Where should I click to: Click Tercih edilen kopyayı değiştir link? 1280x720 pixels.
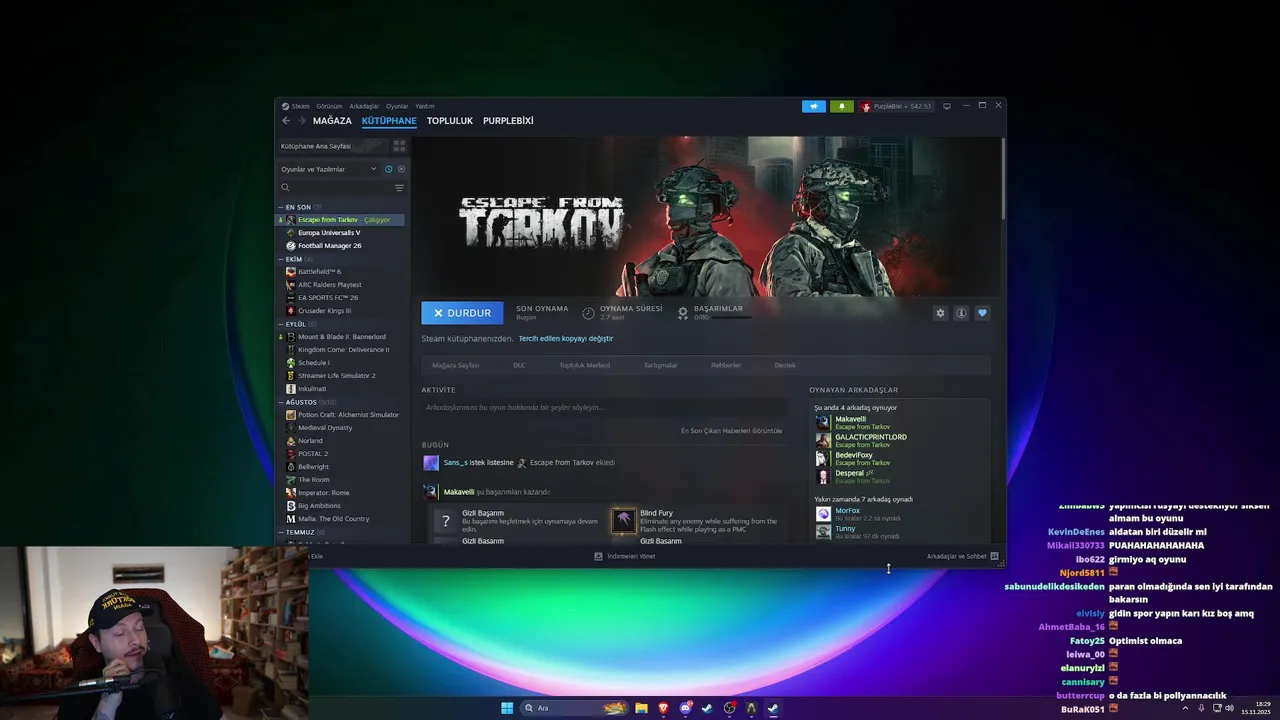pos(566,339)
